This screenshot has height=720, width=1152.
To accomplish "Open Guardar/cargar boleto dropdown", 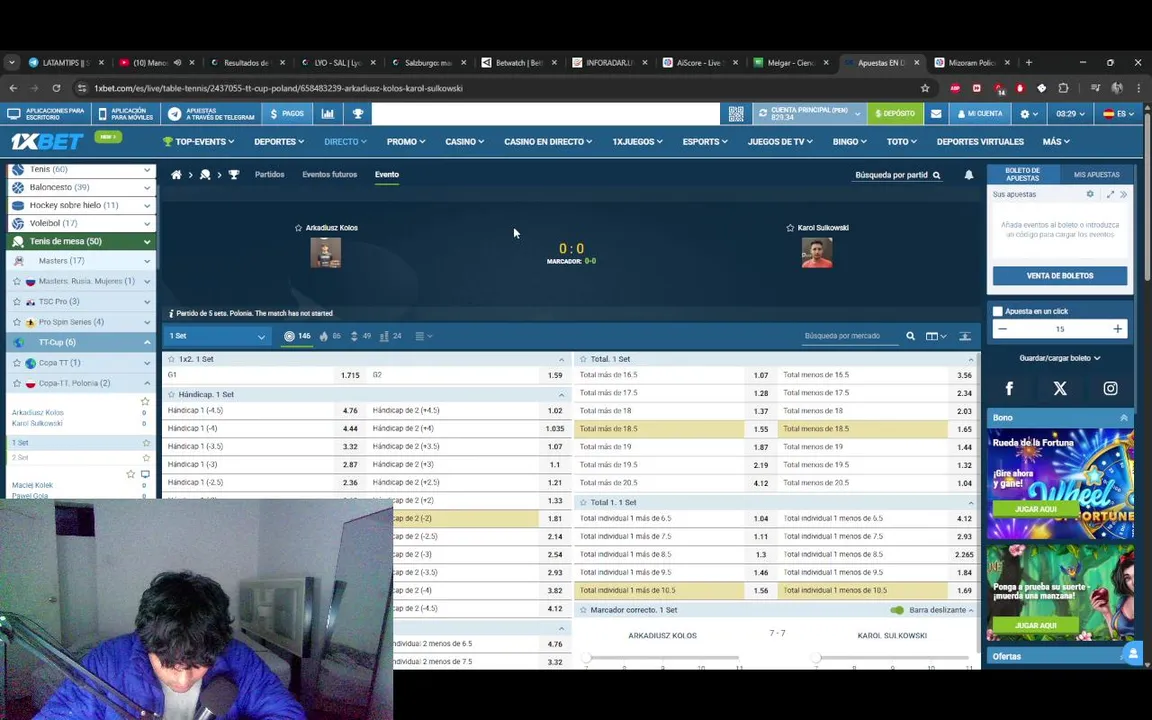I will [x=1059, y=358].
